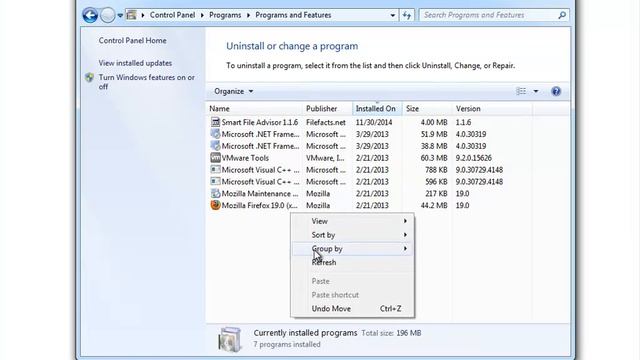Open the address bar history dropdown
640x360 pixels.
pyautogui.click(x=393, y=16)
